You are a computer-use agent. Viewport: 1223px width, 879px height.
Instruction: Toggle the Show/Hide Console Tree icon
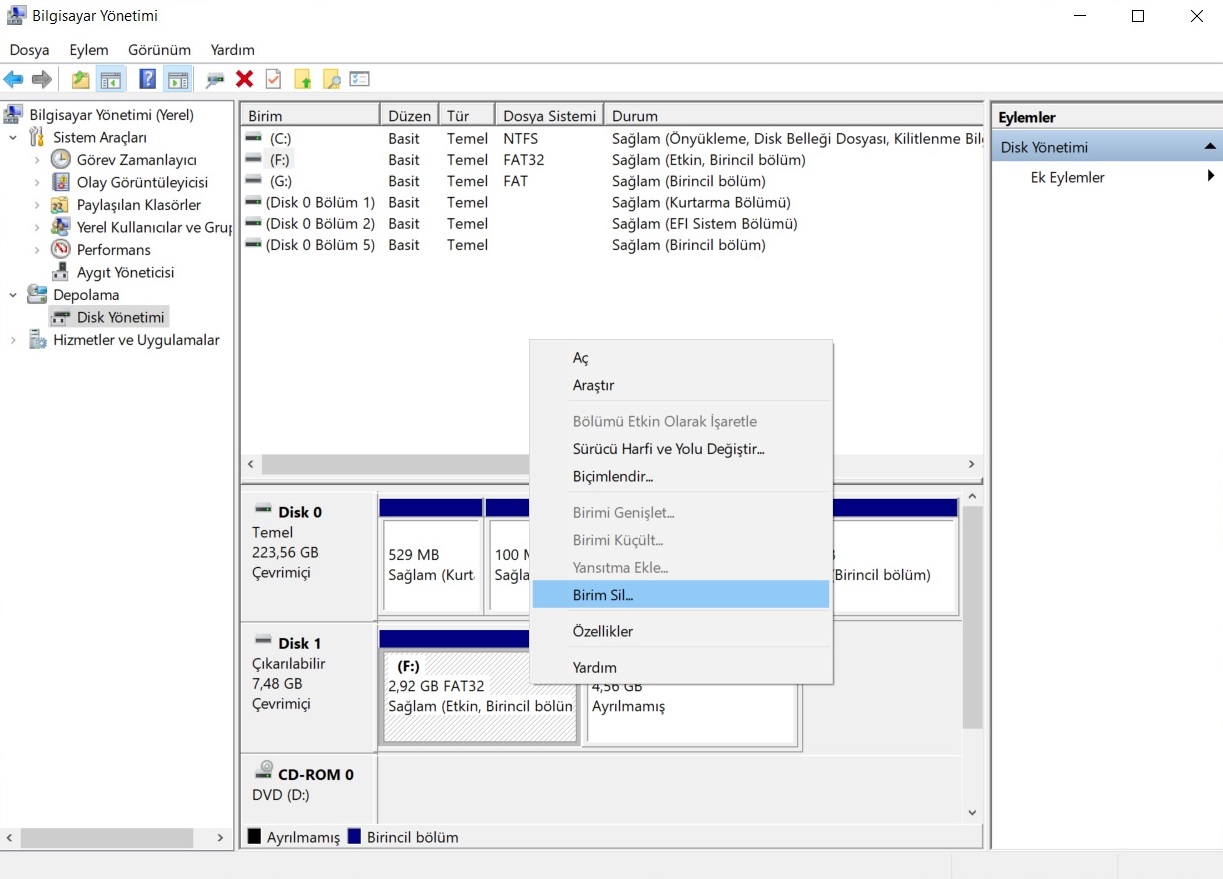(110, 79)
